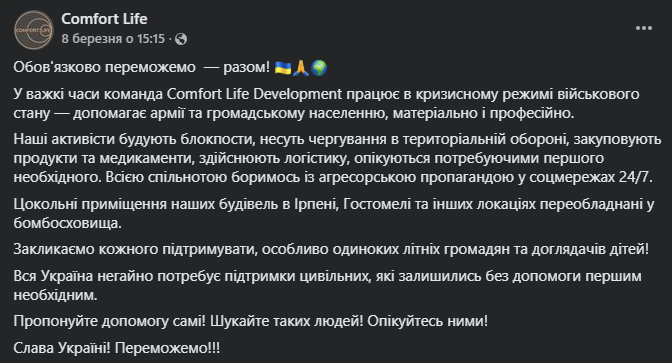Click the public globe privacy icon
This screenshot has width=672, height=363.
click(181, 39)
